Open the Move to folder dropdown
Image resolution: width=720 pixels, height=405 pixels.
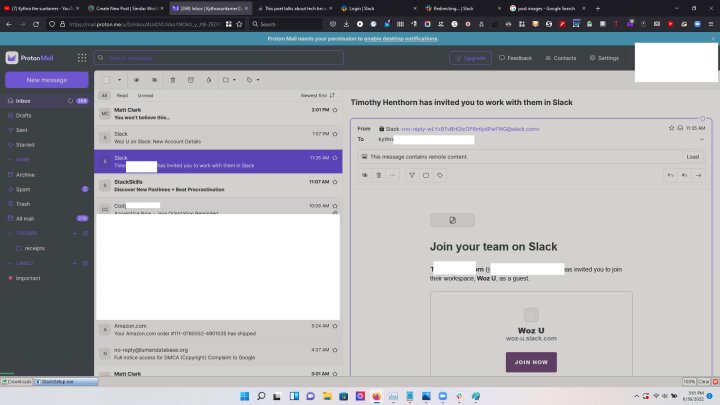coord(229,80)
